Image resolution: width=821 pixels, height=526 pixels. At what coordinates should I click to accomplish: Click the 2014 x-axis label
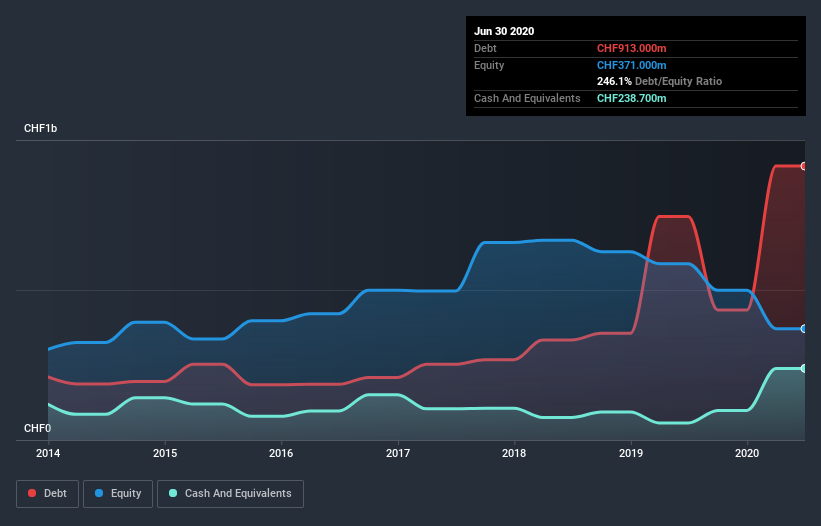[x=48, y=453]
